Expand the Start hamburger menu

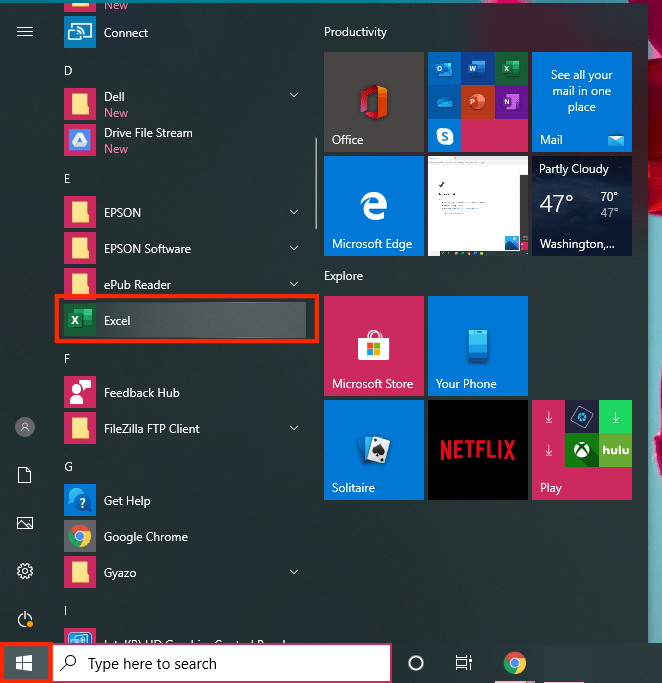(x=25, y=32)
